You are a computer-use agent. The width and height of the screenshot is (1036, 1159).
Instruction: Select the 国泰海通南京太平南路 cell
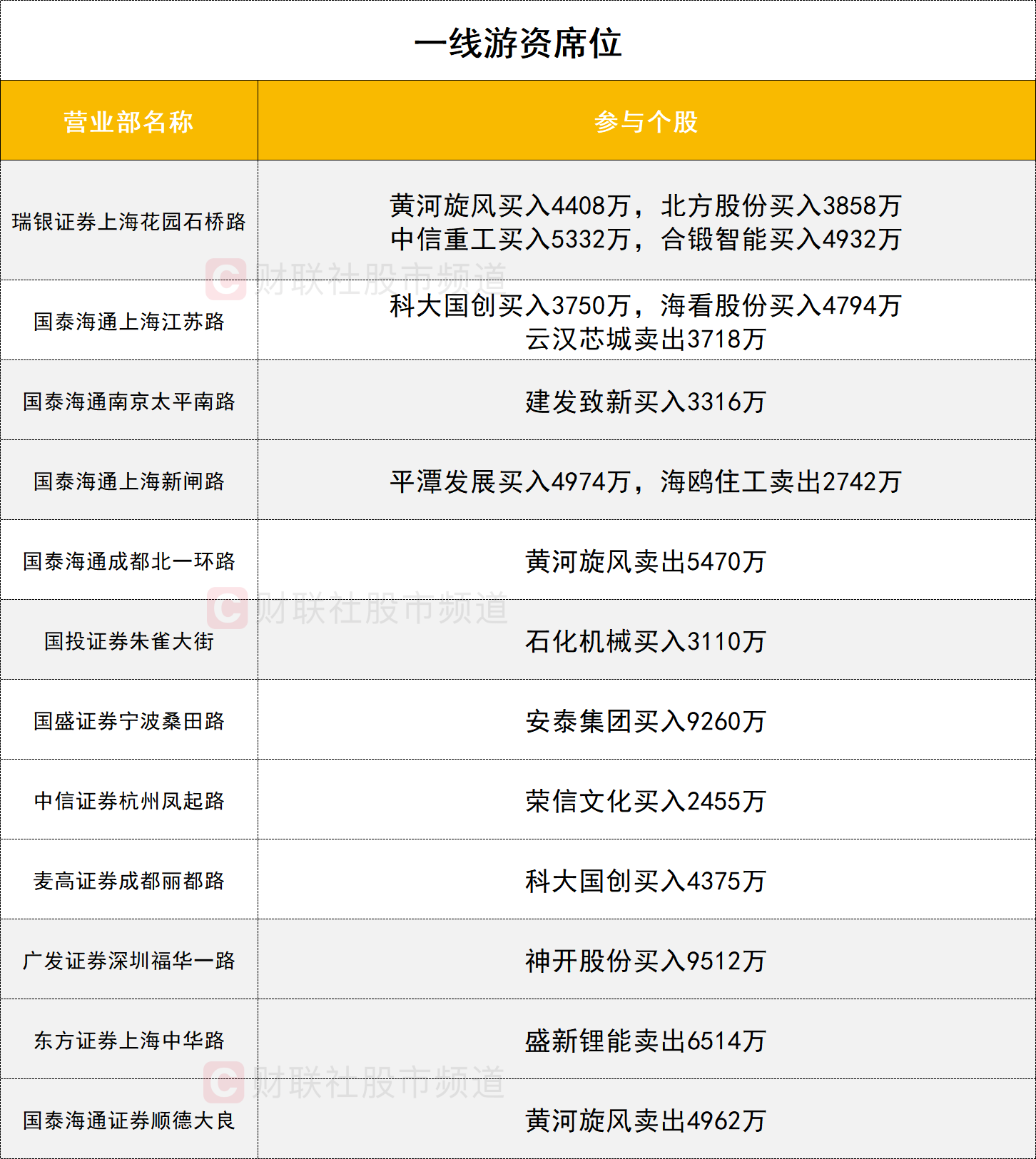pyautogui.click(x=128, y=402)
